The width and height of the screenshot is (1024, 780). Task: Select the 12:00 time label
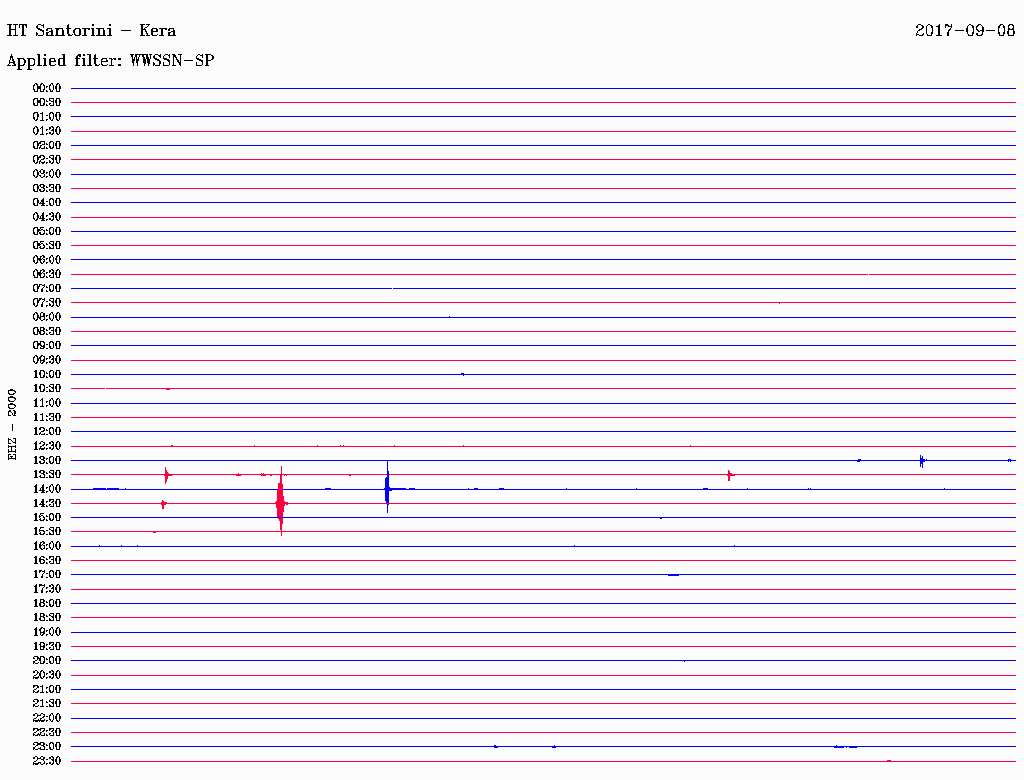click(47, 432)
